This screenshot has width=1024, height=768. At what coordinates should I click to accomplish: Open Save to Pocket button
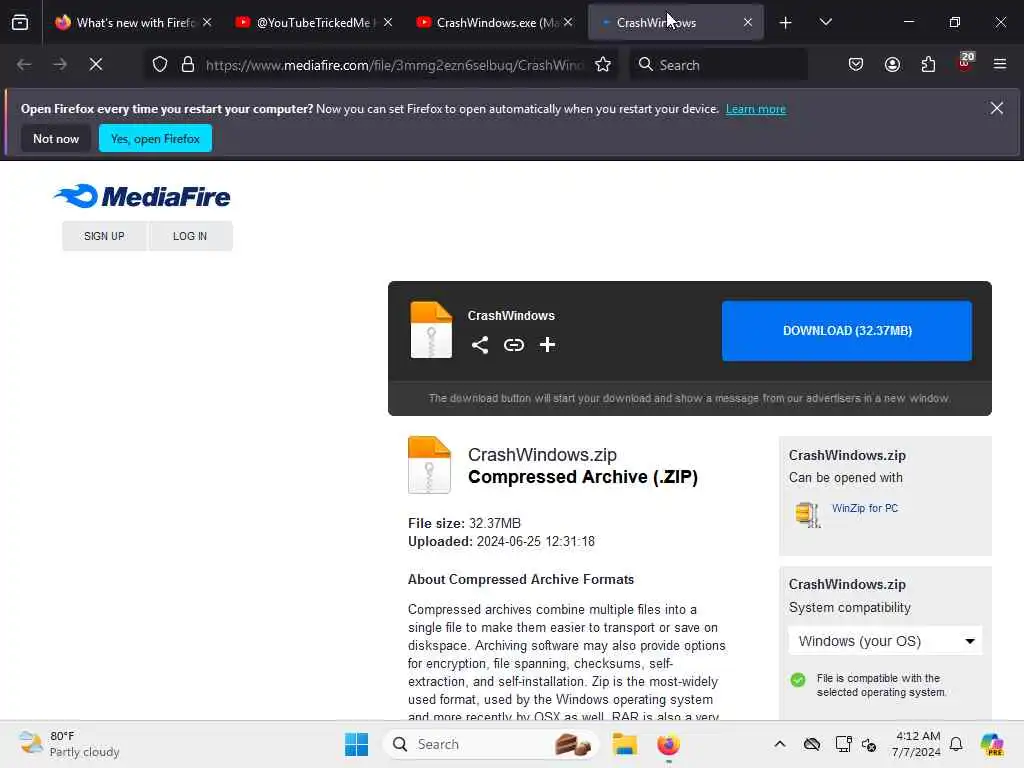tap(856, 65)
